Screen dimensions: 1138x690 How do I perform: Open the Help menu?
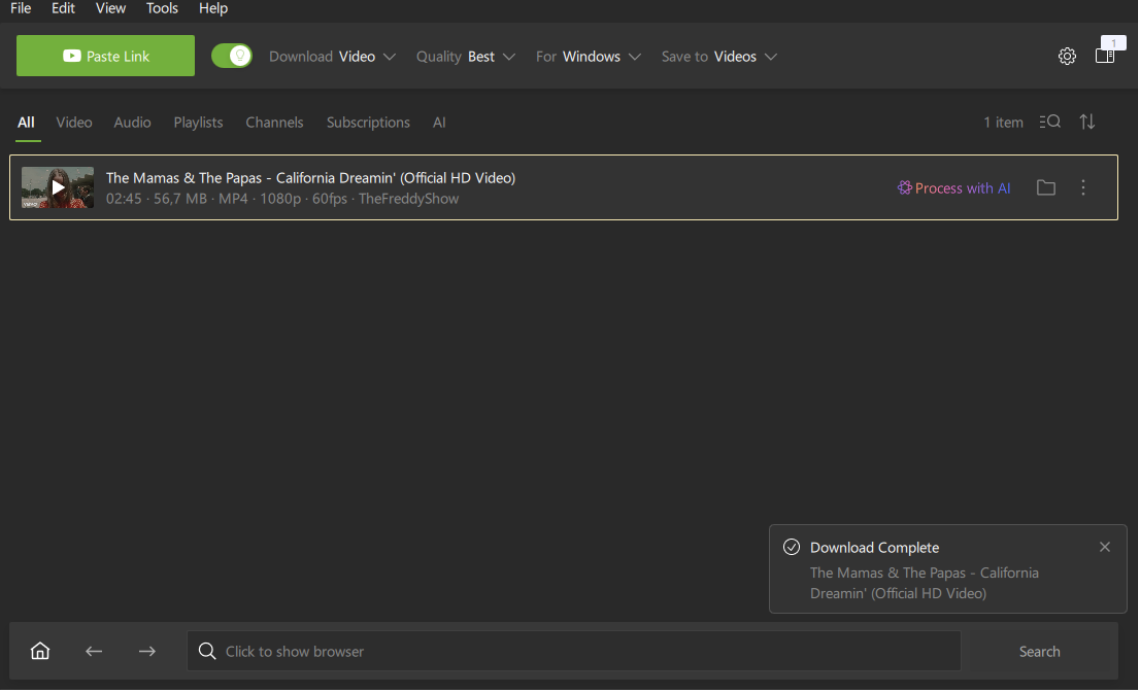pyautogui.click(x=213, y=9)
